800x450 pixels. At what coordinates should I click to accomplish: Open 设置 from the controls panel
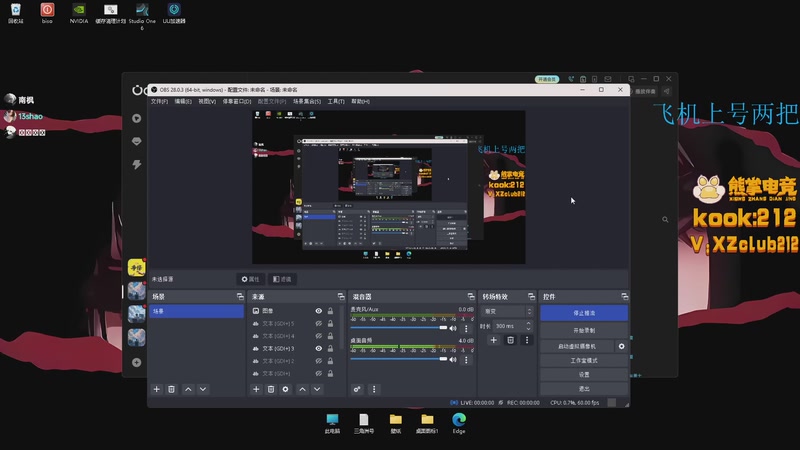click(584, 374)
